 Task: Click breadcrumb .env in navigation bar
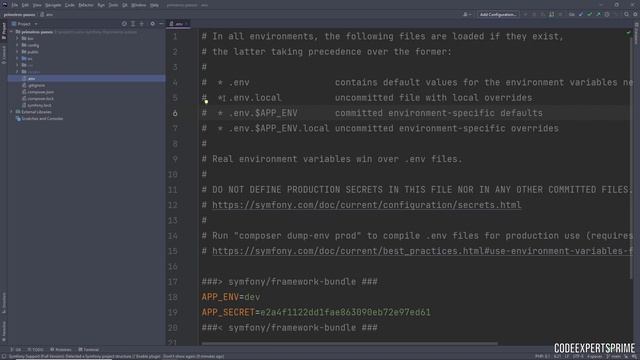coord(47,15)
